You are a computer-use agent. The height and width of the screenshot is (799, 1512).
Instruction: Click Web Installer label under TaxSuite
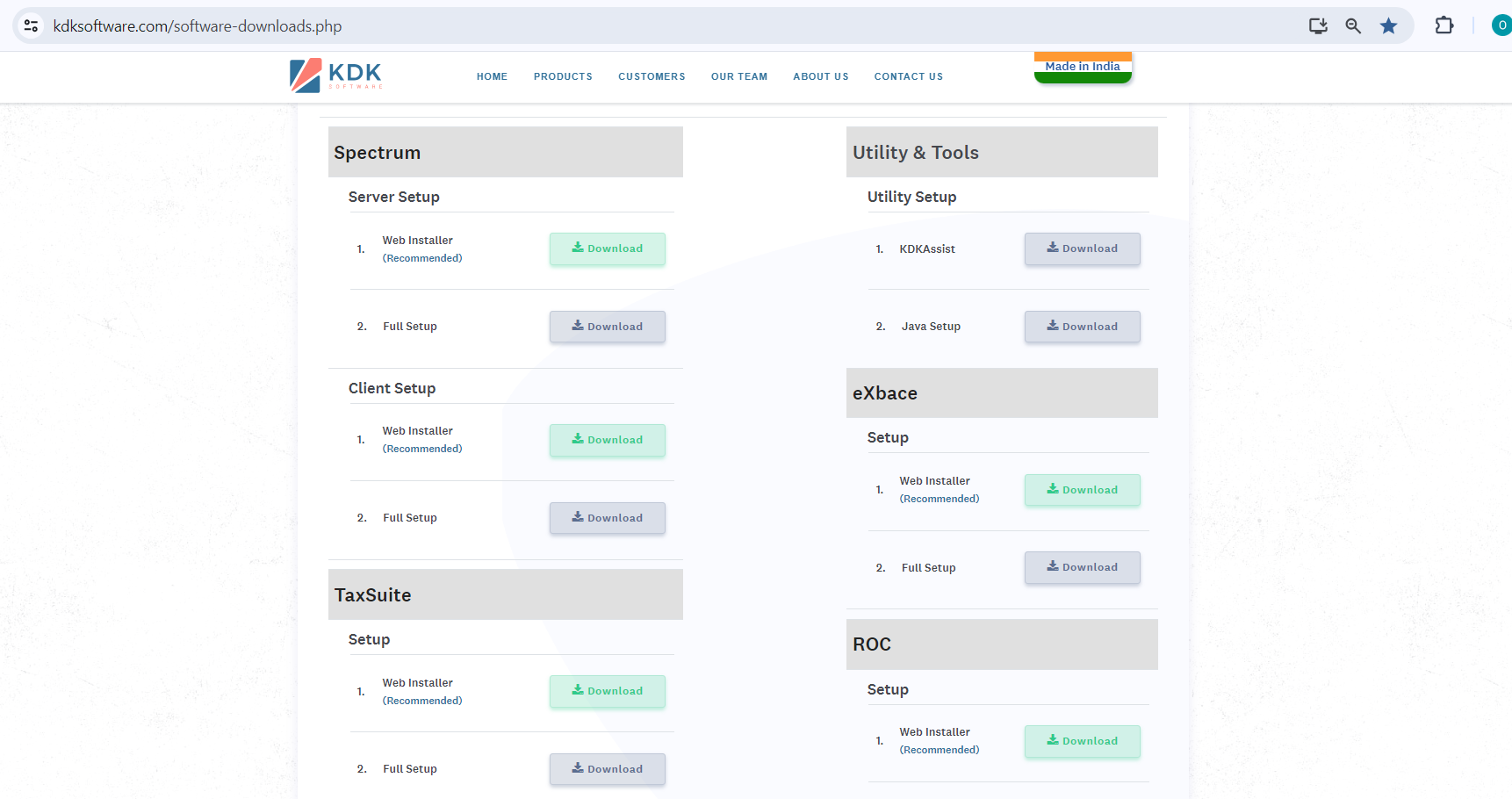click(x=418, y=683)
